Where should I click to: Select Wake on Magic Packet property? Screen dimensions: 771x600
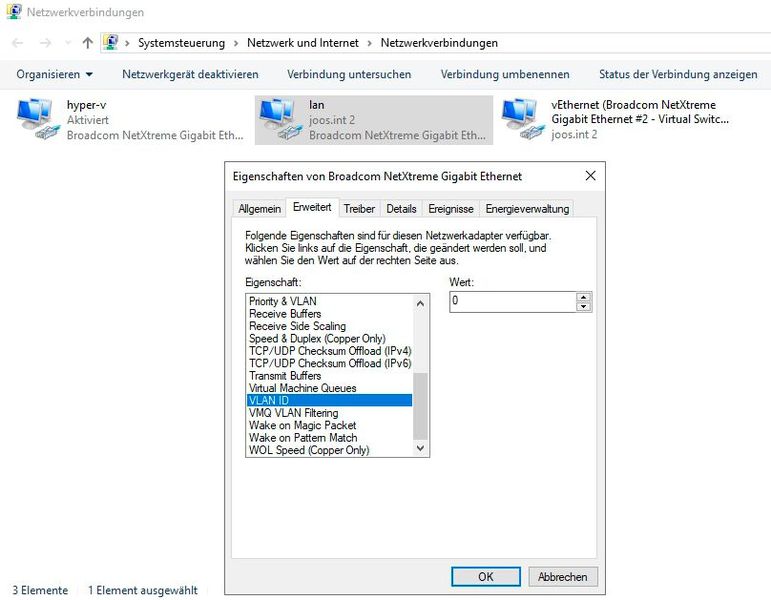[x=329, y=425]
